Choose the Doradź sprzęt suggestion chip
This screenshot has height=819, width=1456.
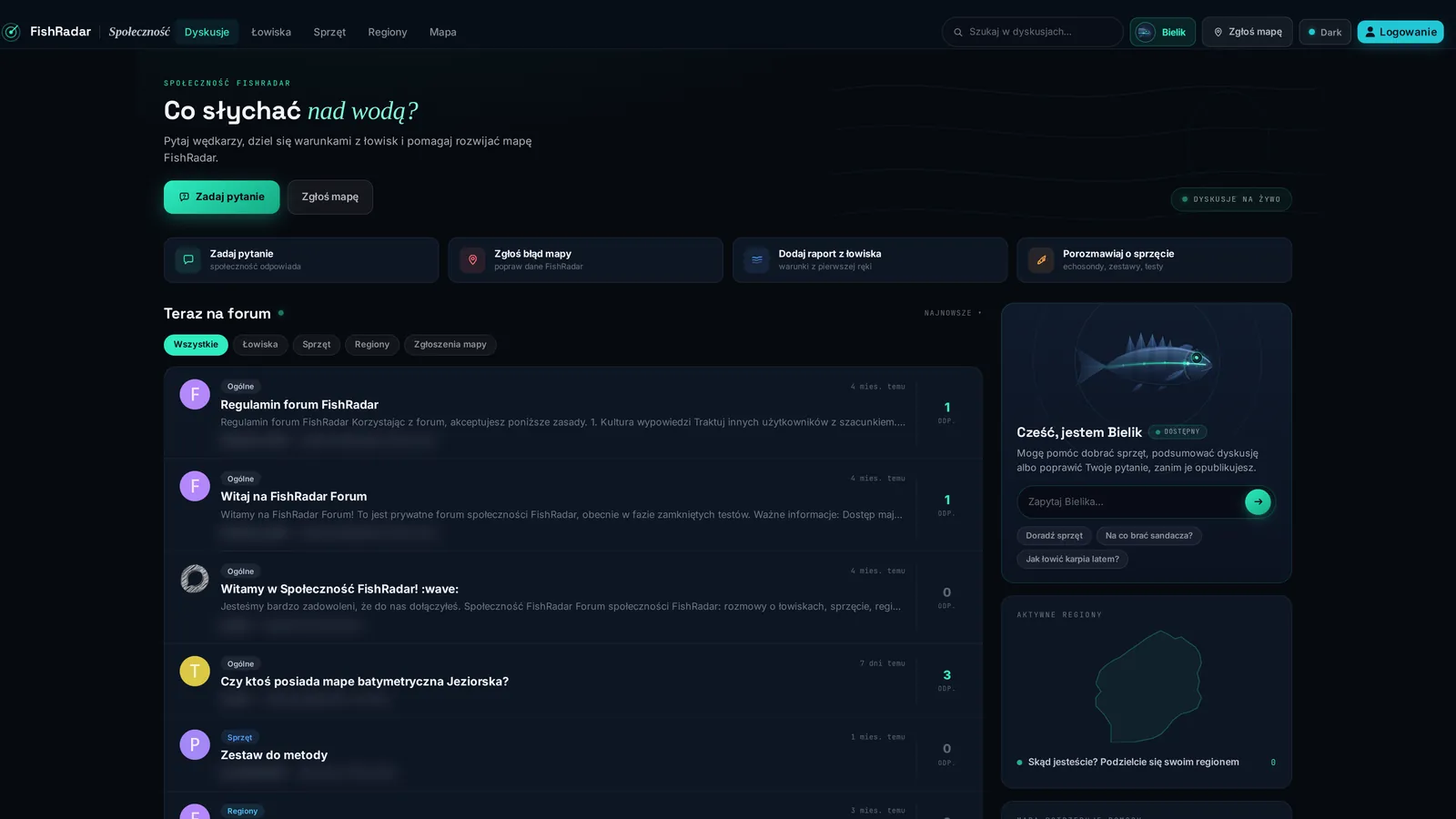tap(1055, 536)
